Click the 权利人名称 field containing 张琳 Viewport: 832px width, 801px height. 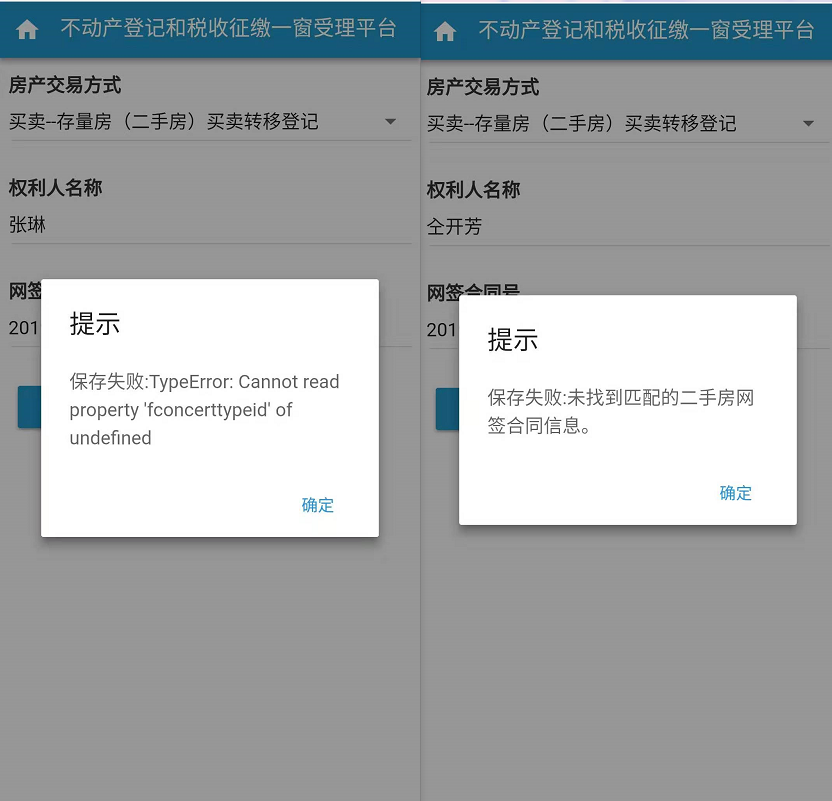click(200, 225)
